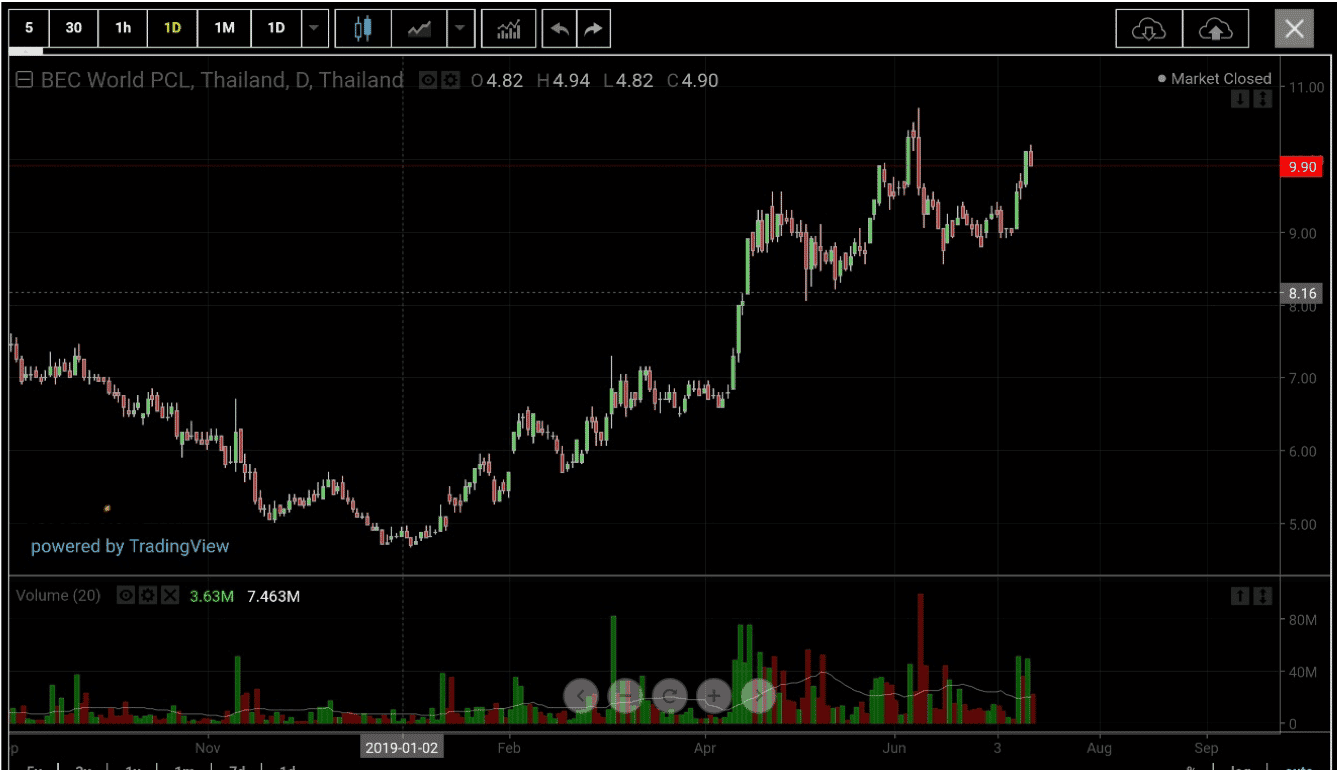Toggle visibility of Volume indicator
The height and width of the screenshot is (770, 1337).
(x=126, y=596)
